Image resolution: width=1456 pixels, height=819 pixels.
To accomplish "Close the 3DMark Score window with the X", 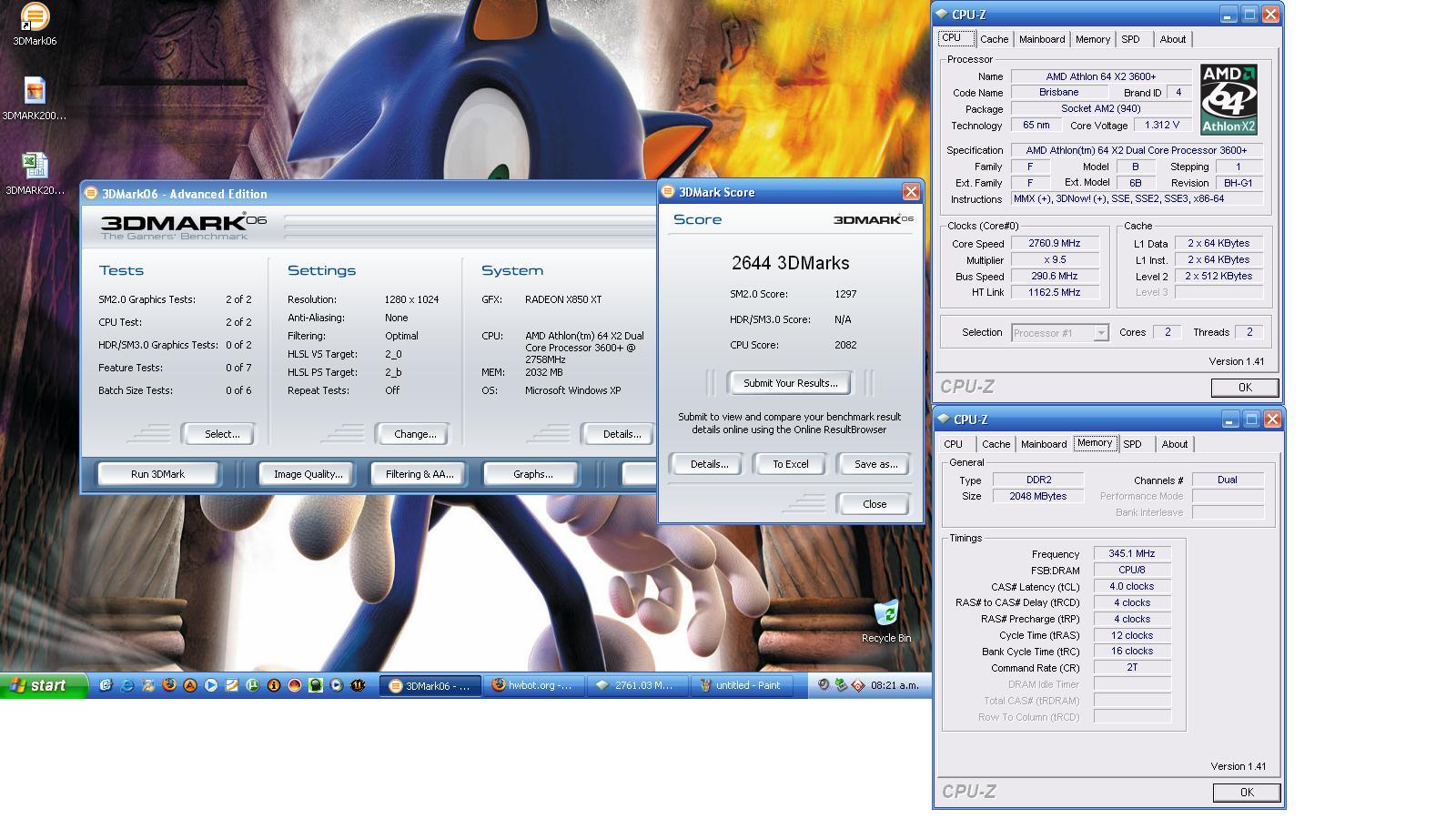I will click(910, 192).
